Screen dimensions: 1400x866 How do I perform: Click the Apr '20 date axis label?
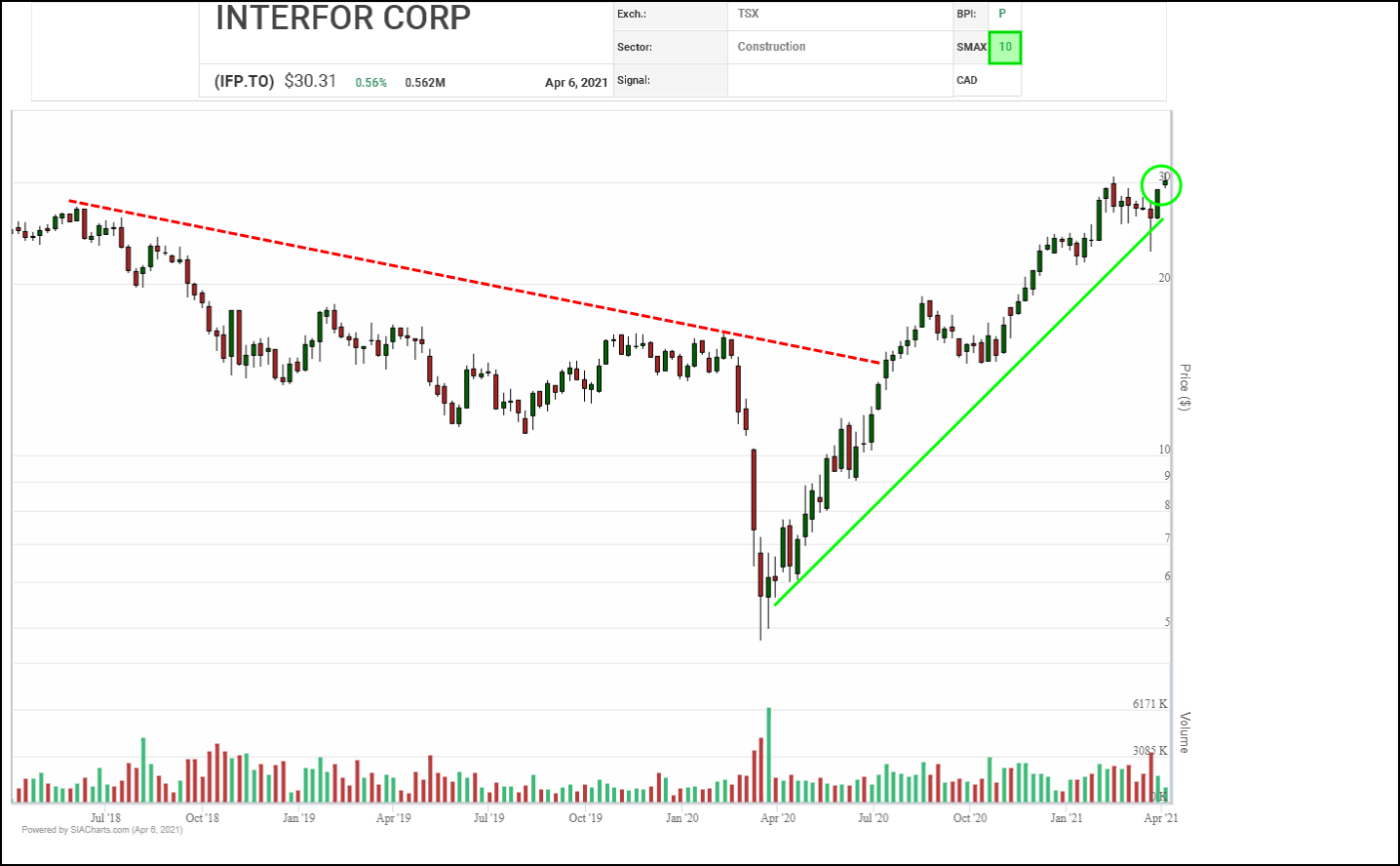click(x=778, y=818)
